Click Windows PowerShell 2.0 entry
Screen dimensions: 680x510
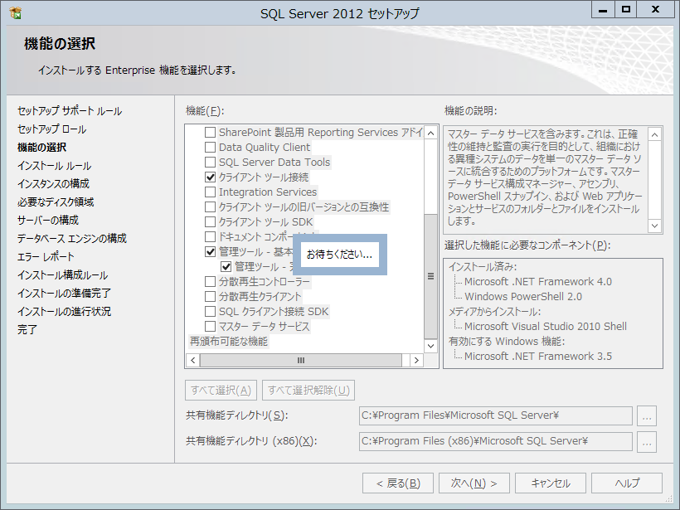click(523, 297)
